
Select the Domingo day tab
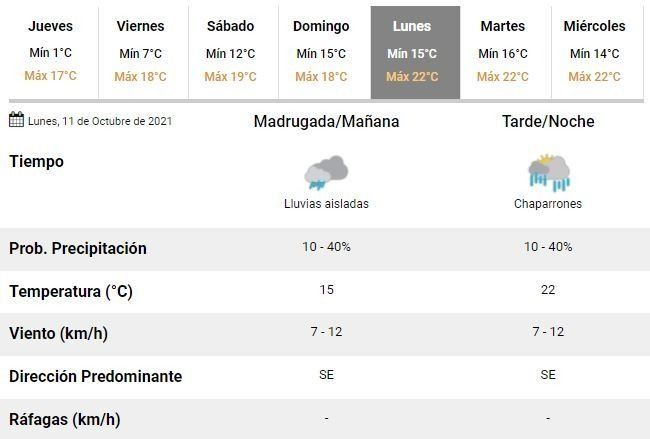321,52
